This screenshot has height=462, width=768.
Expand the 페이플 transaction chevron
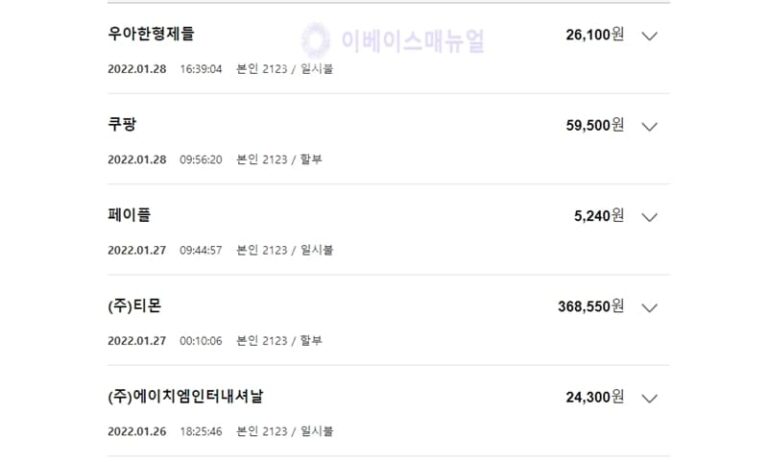coord(649,217)
